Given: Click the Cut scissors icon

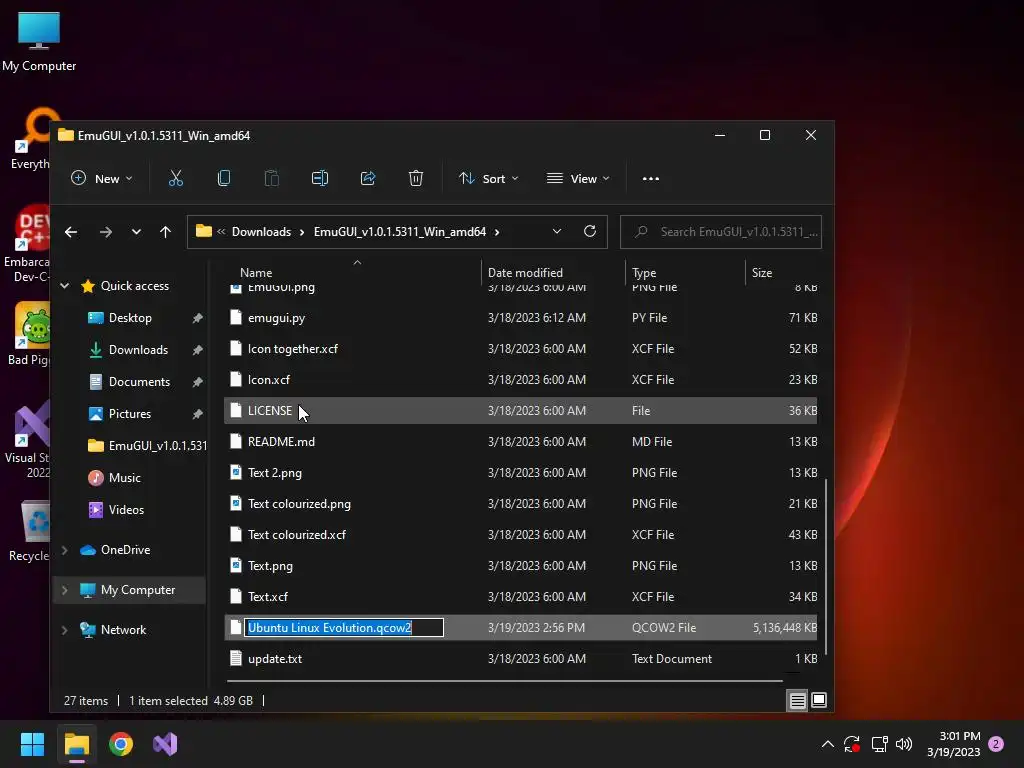Looking at the screenshot, I should tap(176, 178).
